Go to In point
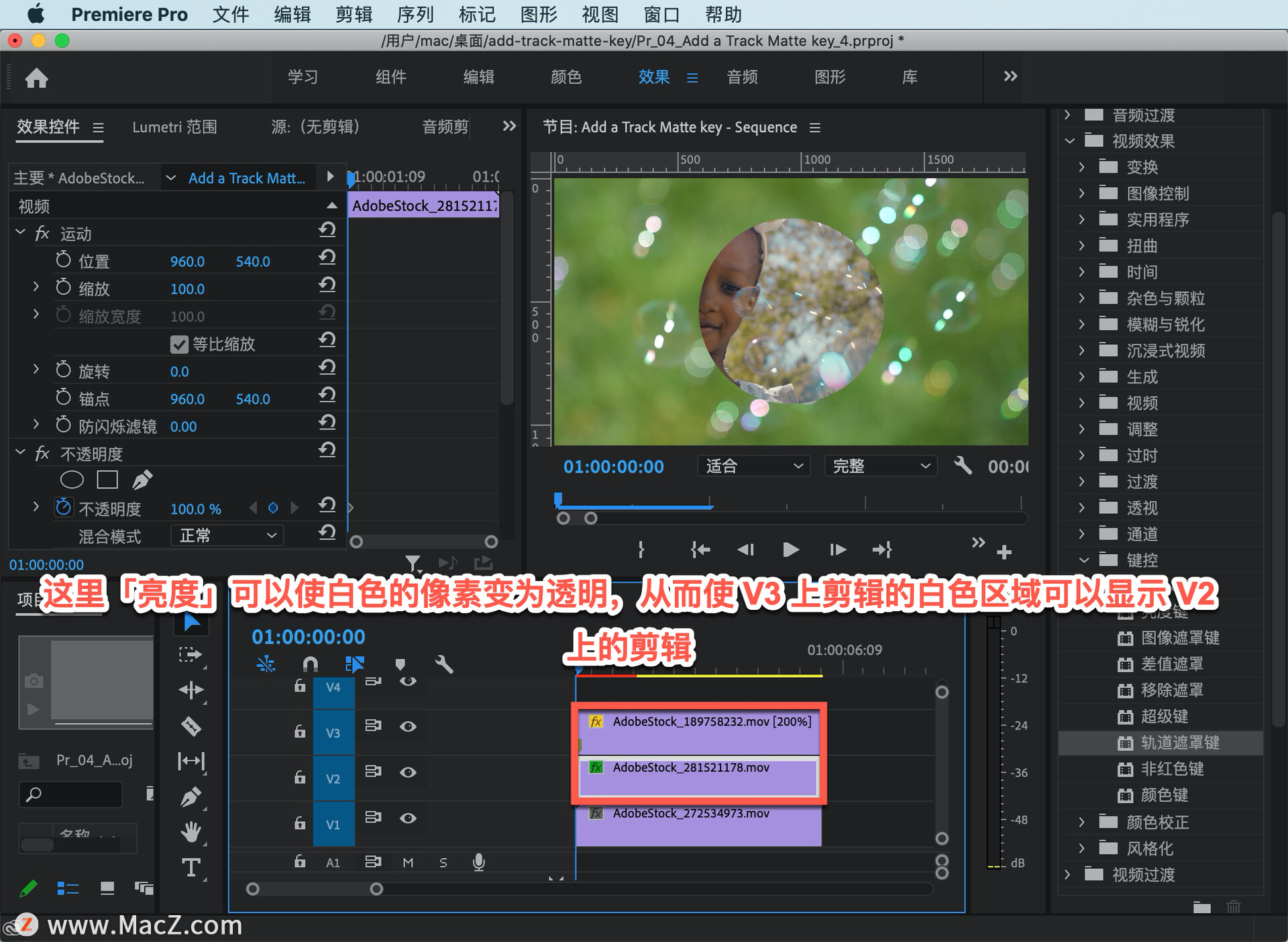Viewport: 1288px width, 942px height. click(x=700, y=550)
